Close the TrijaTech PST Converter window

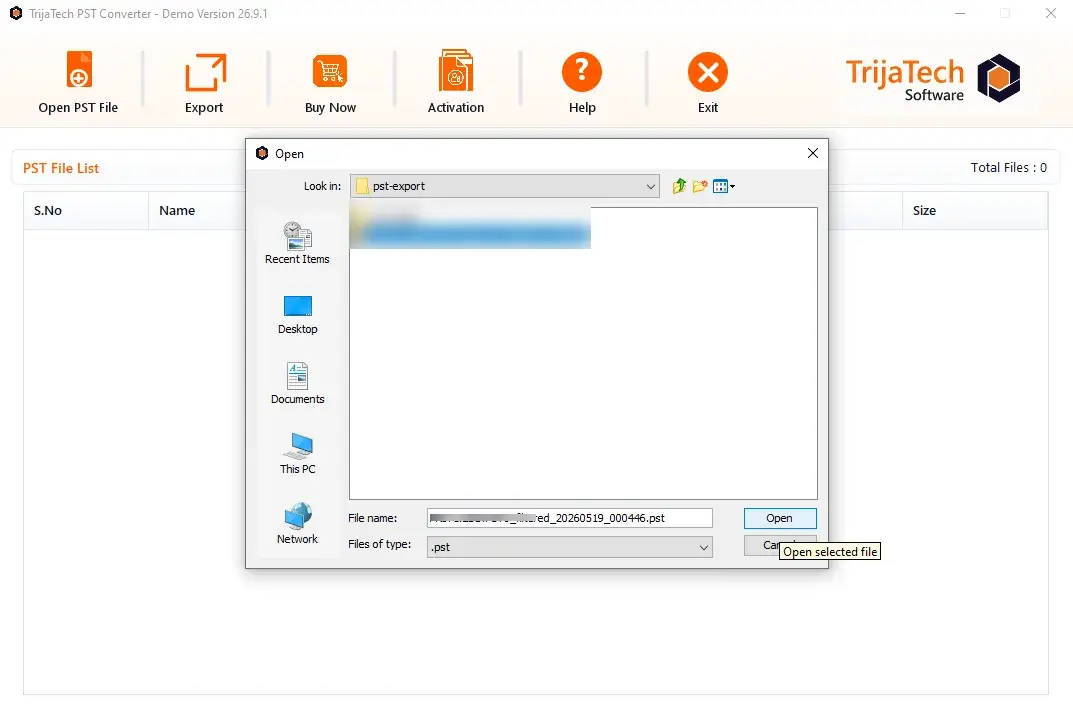[1050, 14]
